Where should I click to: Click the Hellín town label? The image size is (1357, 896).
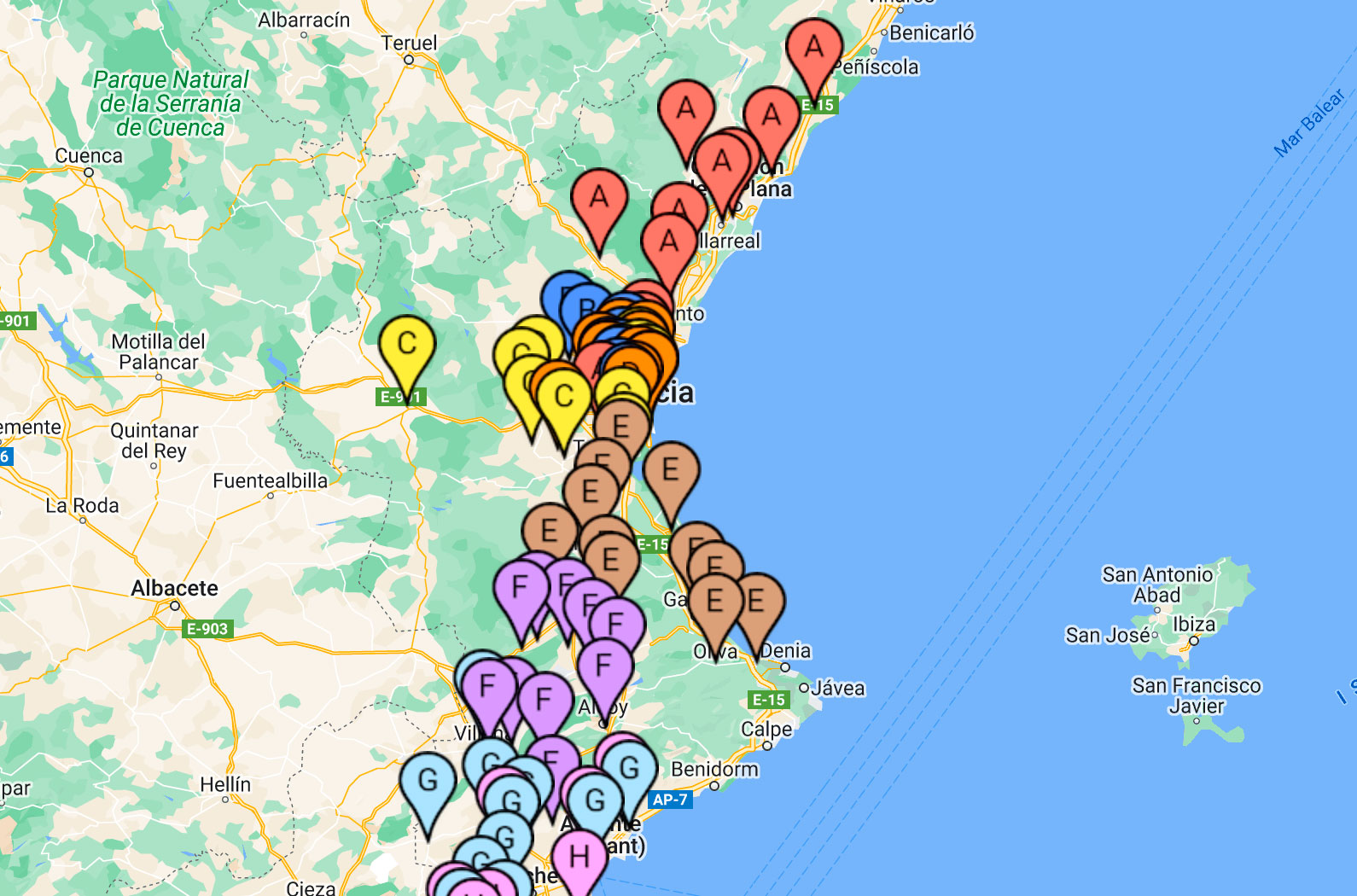[x=225, y=784]
